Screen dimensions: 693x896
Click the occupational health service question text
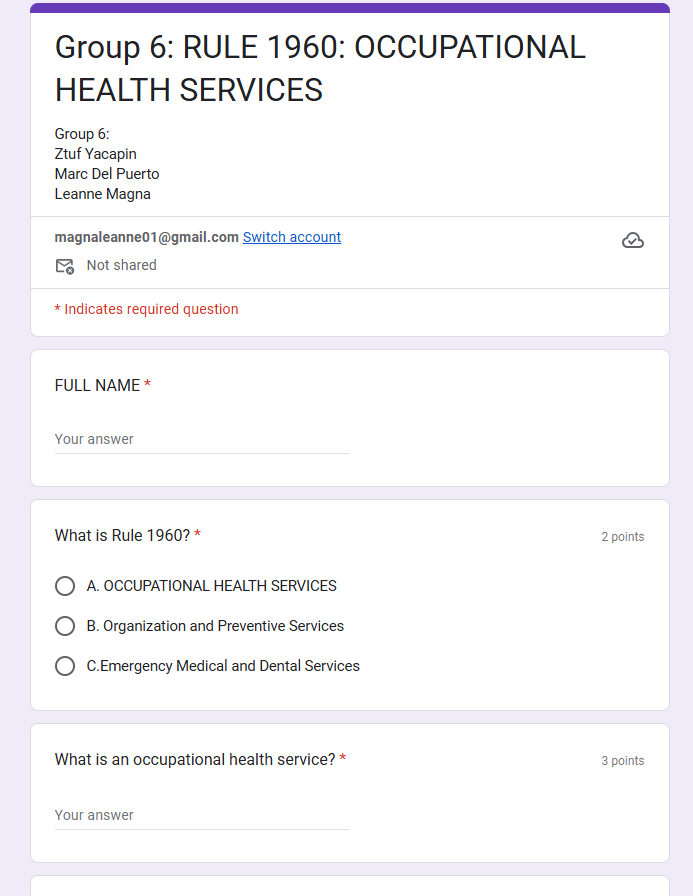coord(195,760)
